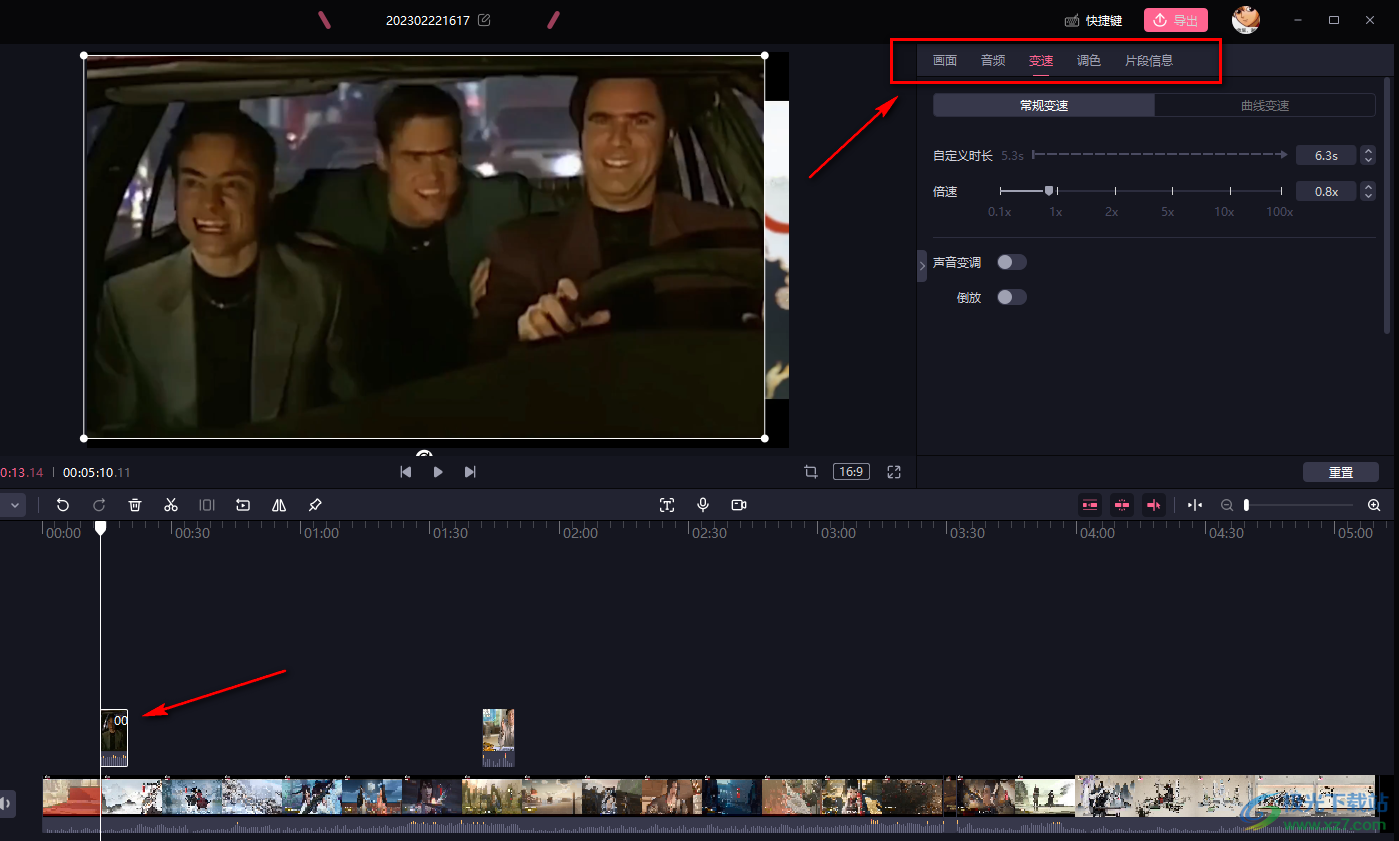Click the 04:00 mark on the timeline ruler
This screenshot has height=841, width=1399.
tap(1097, 533)
